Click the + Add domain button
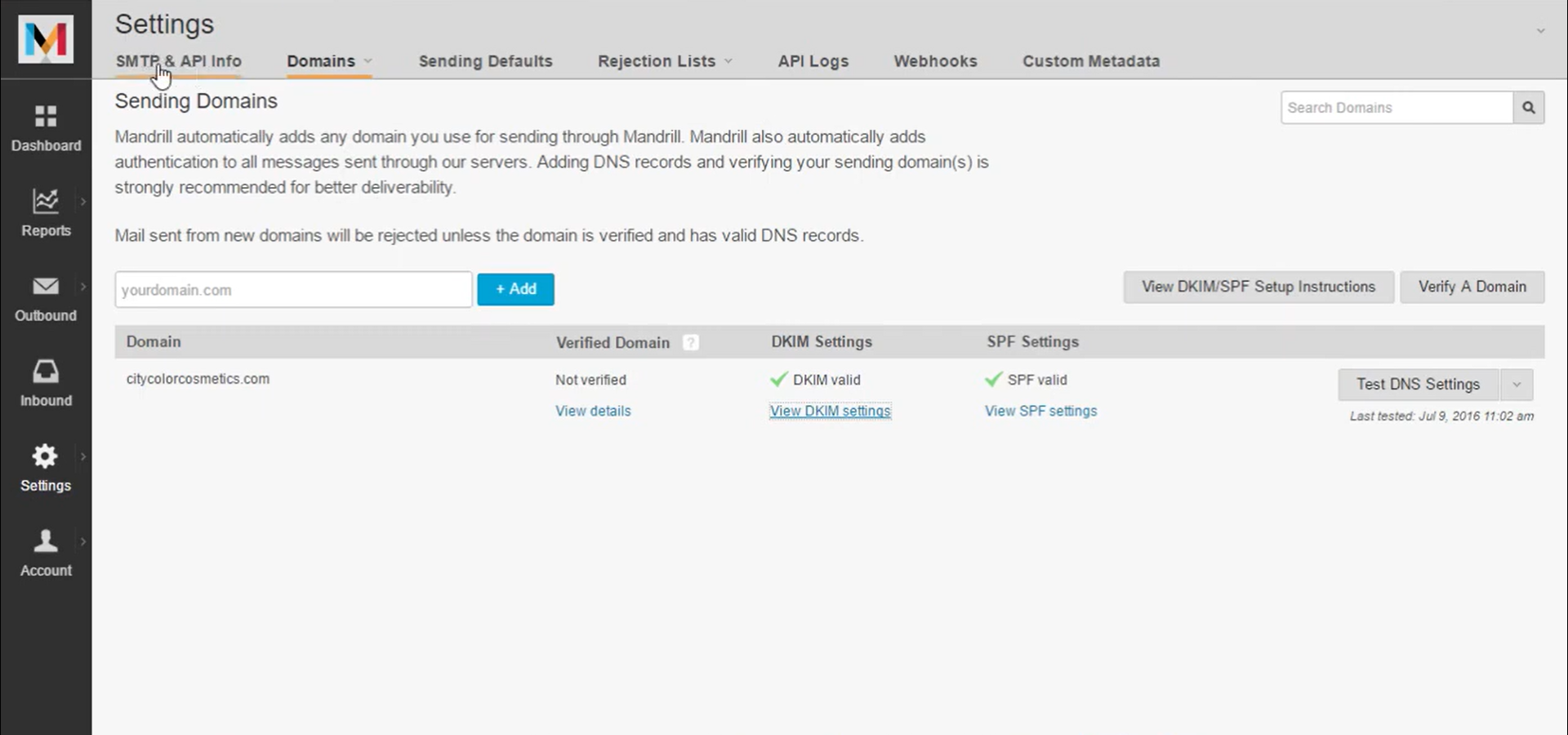 pyautogui.click(x=515, y=289)
